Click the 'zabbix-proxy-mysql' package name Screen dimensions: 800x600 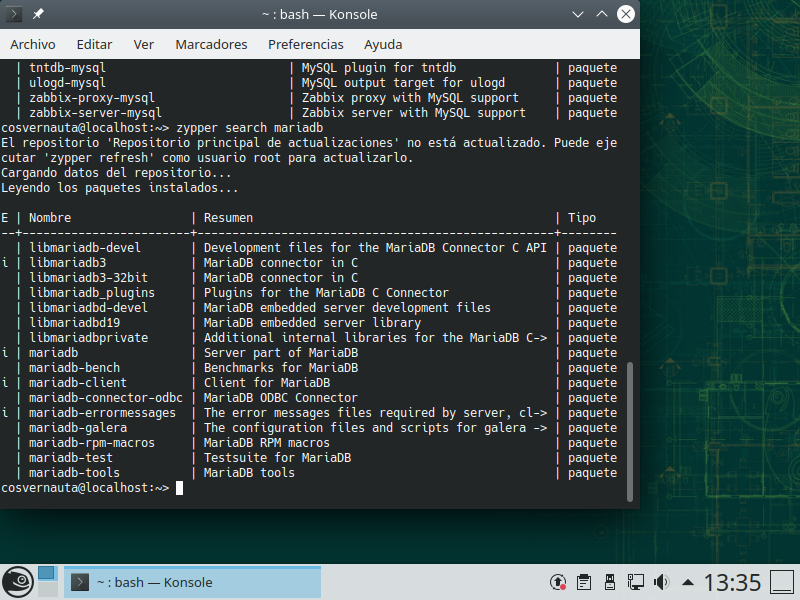pos(92,97)
